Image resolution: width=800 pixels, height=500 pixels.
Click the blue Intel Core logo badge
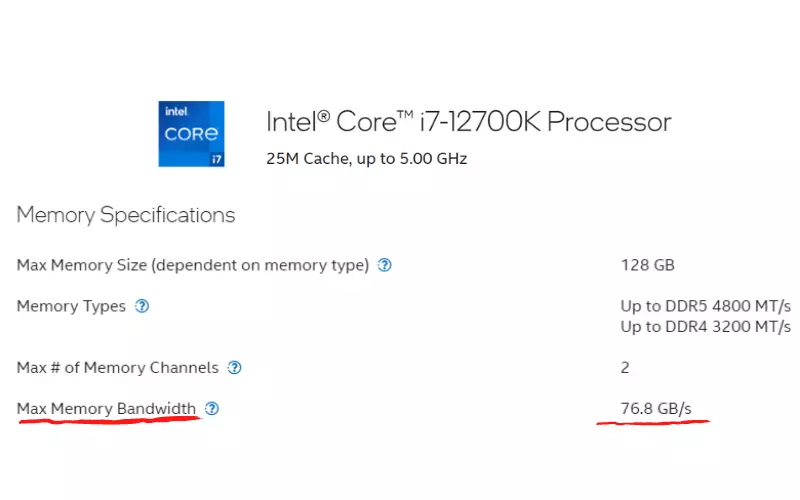coord(191,134)
